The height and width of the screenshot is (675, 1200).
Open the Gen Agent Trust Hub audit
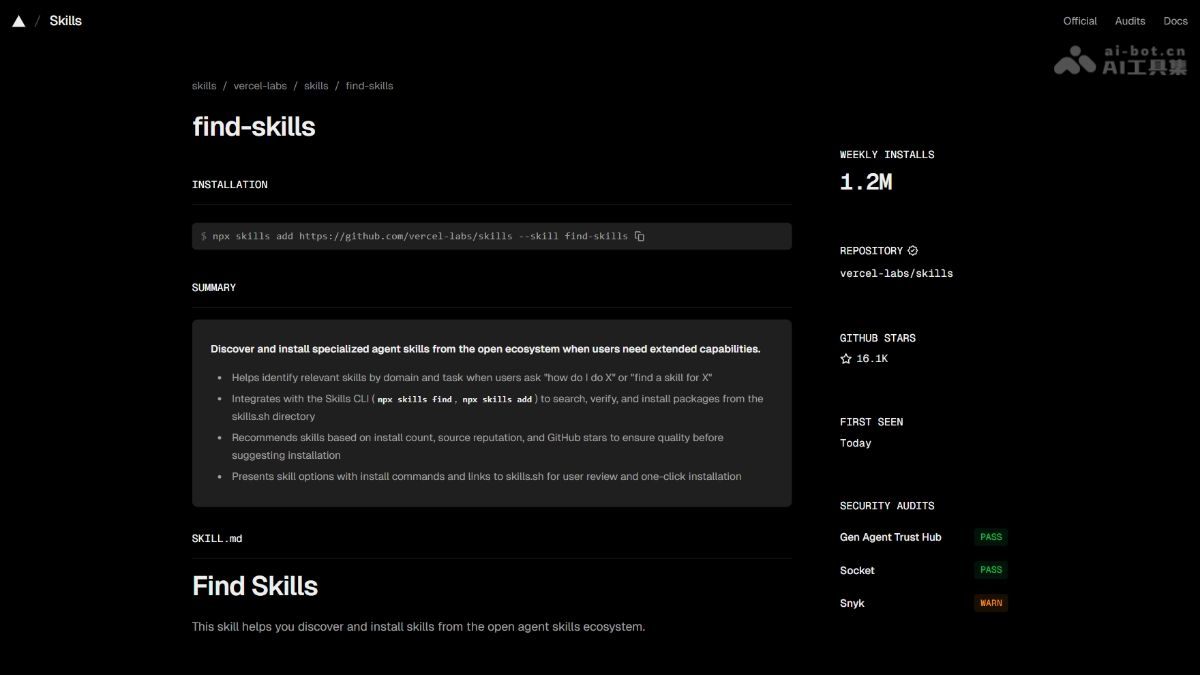click(890, 537)
